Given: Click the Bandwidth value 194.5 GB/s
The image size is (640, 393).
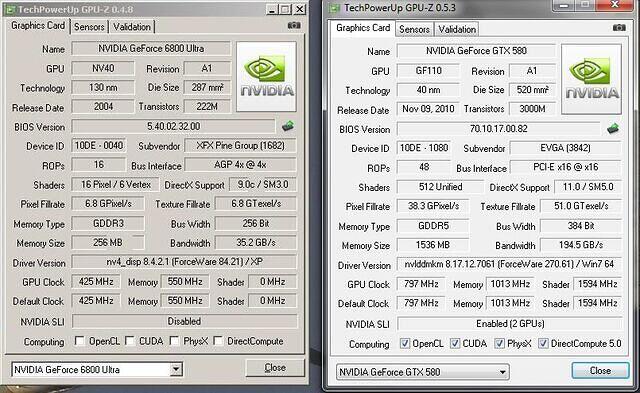Looking at the screenshot, I should coord(581,245).
